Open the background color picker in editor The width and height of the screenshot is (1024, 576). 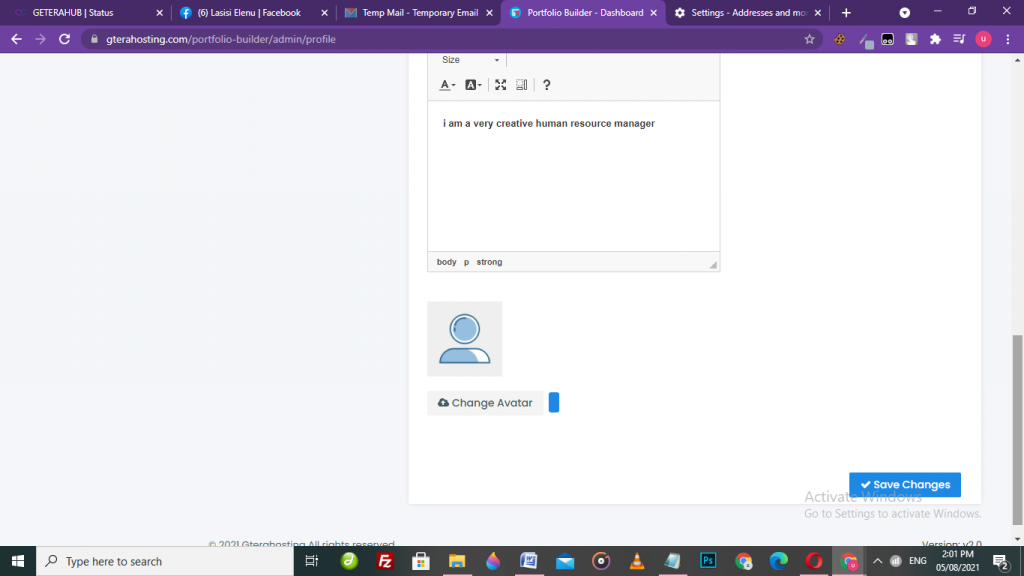click(x=473, y=85)
